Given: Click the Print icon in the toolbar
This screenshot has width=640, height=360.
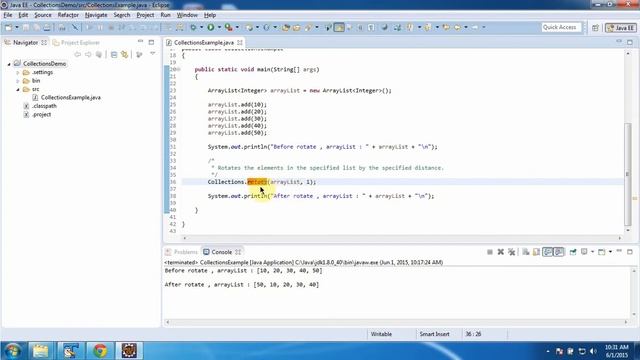Looking at the screenshot, I should pyautogui.click(x=47, y=27).
